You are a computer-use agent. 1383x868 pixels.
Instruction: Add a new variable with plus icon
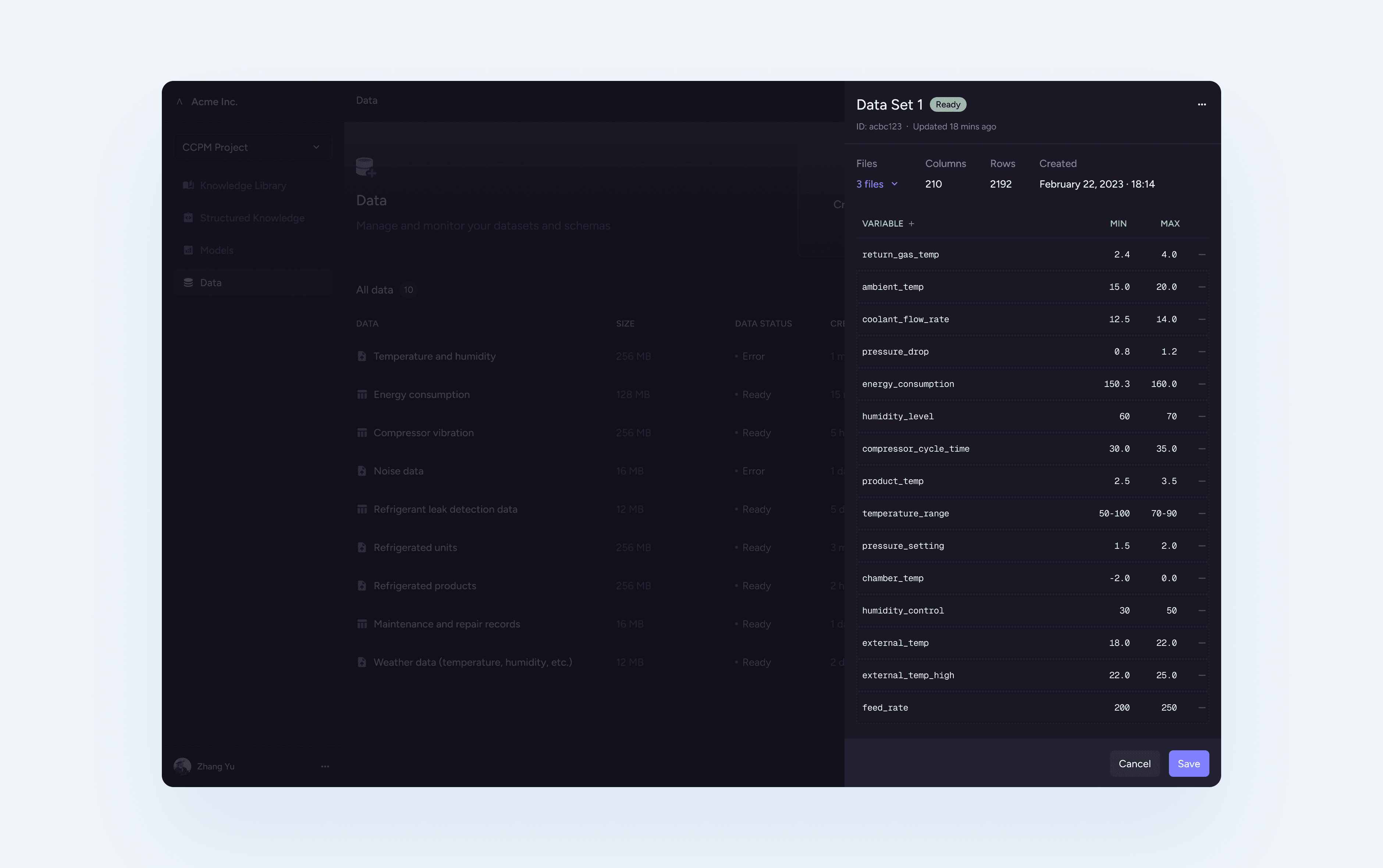coord(911,223)
